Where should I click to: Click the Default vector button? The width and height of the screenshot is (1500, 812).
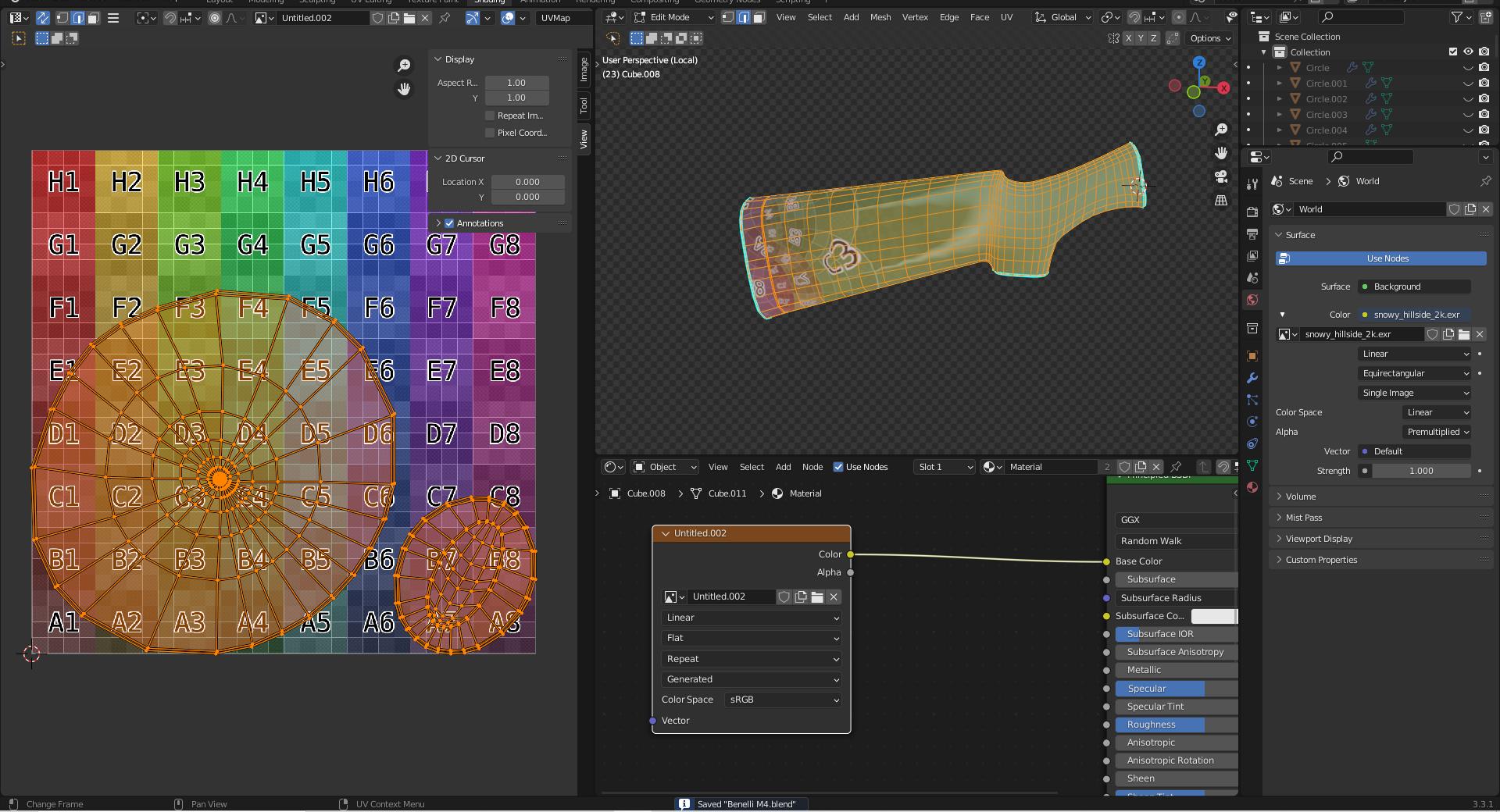pyautogui.click(x=1414, y=451)
